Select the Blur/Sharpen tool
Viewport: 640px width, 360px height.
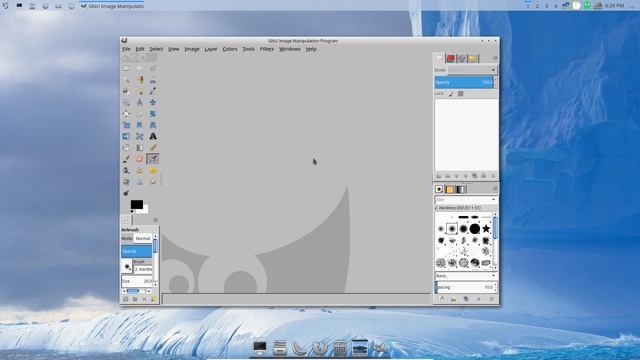pyautogui.click(x=140, y=182)
